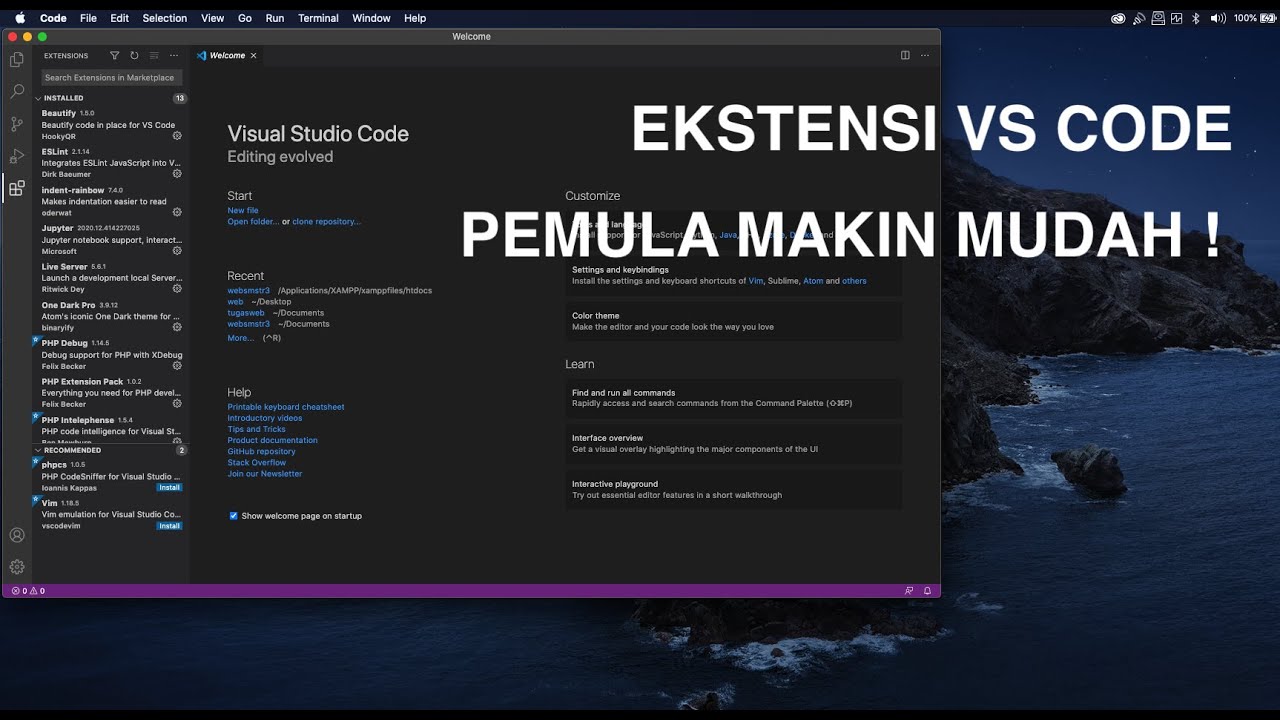Close the Welcome tab
Image resolution: width=1280 pixels, height=720 pixels.
[253, 56]
